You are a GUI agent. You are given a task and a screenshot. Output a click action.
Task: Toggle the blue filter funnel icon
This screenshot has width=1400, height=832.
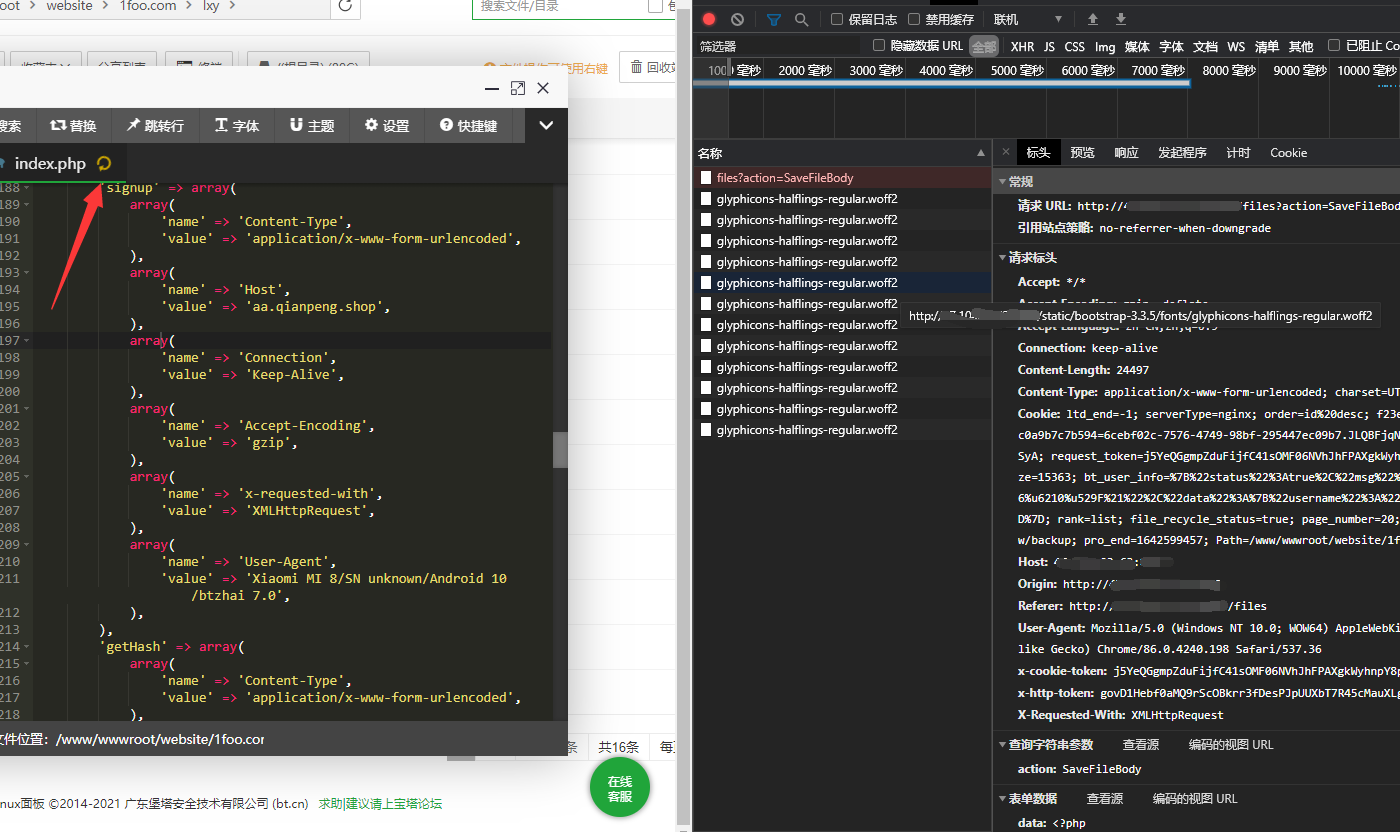coord(774,19)
